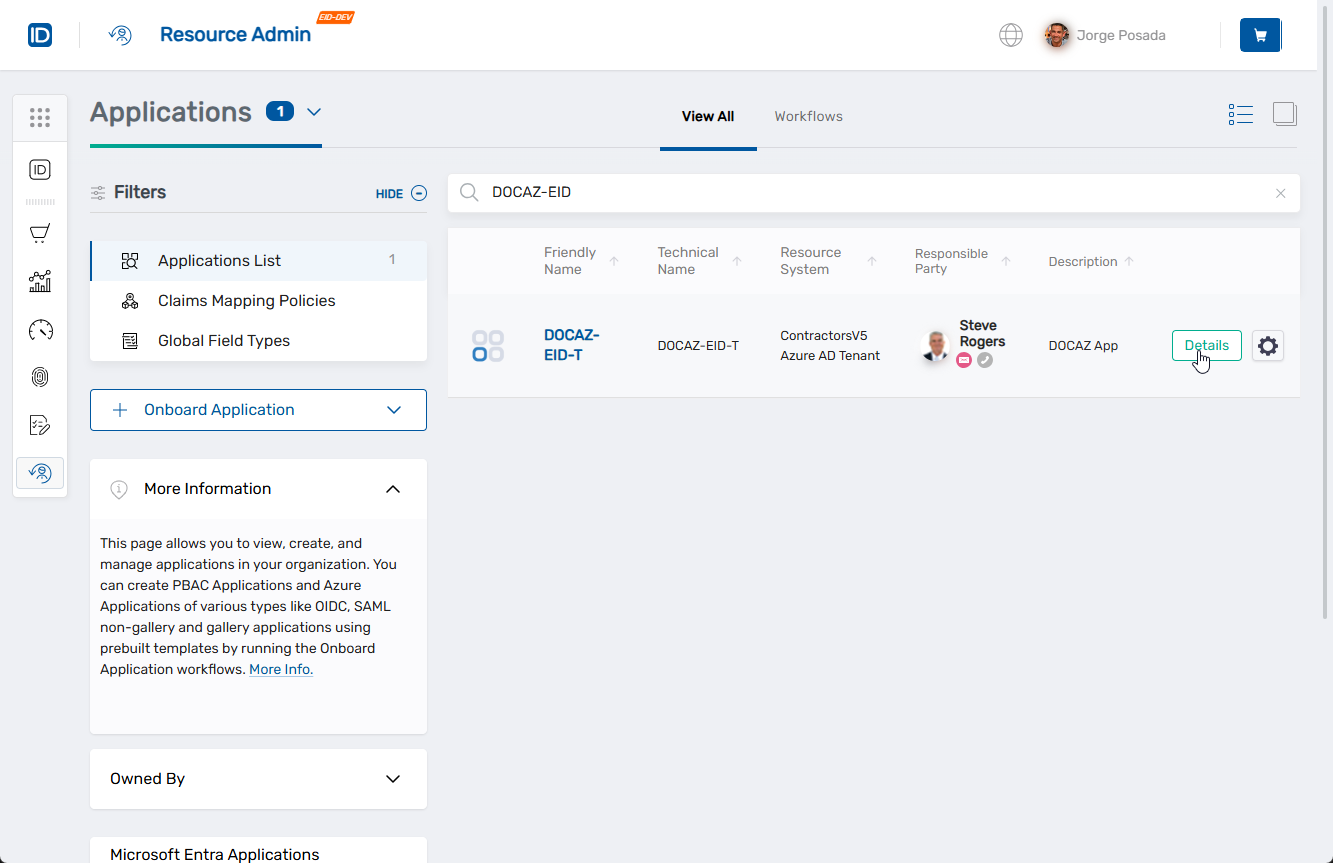Select Claims Mapping Policies in filters
The height and width of the screenshot is (863, 1333).
tap(246, 301)
